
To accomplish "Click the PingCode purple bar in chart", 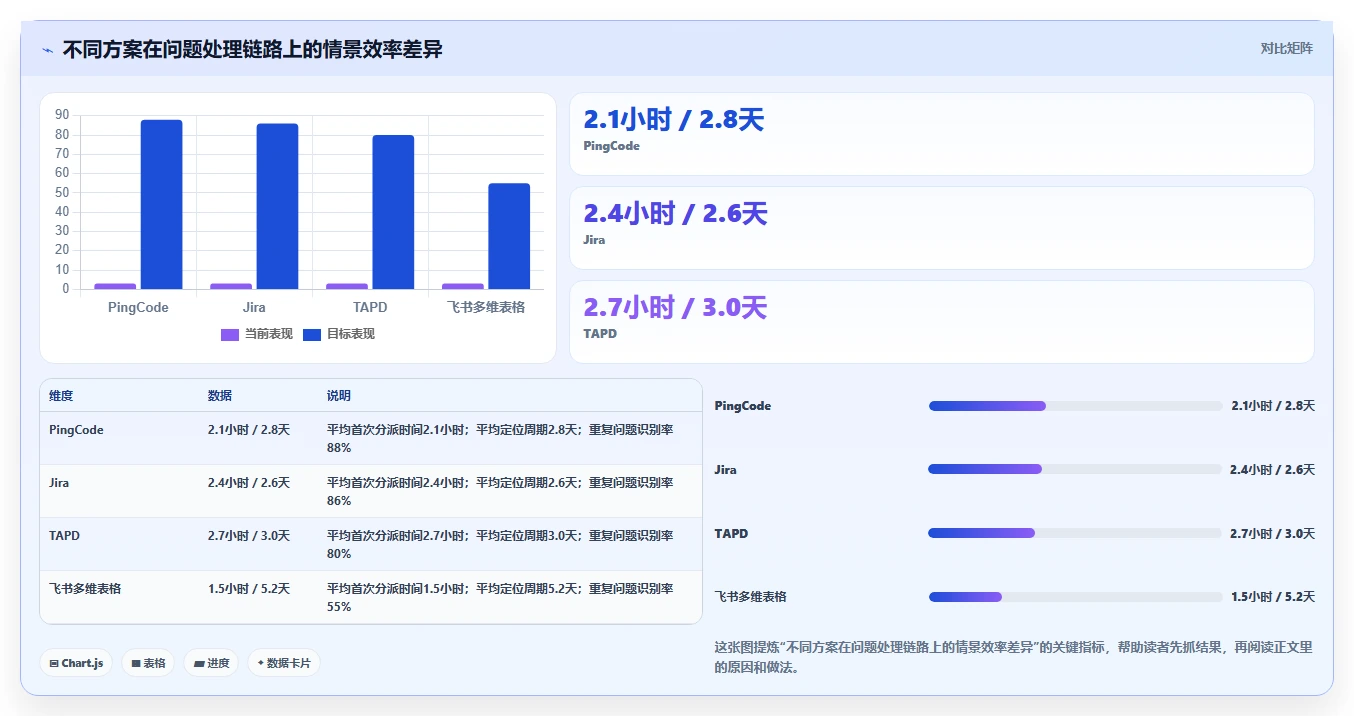I will click(x=115, y=286).
